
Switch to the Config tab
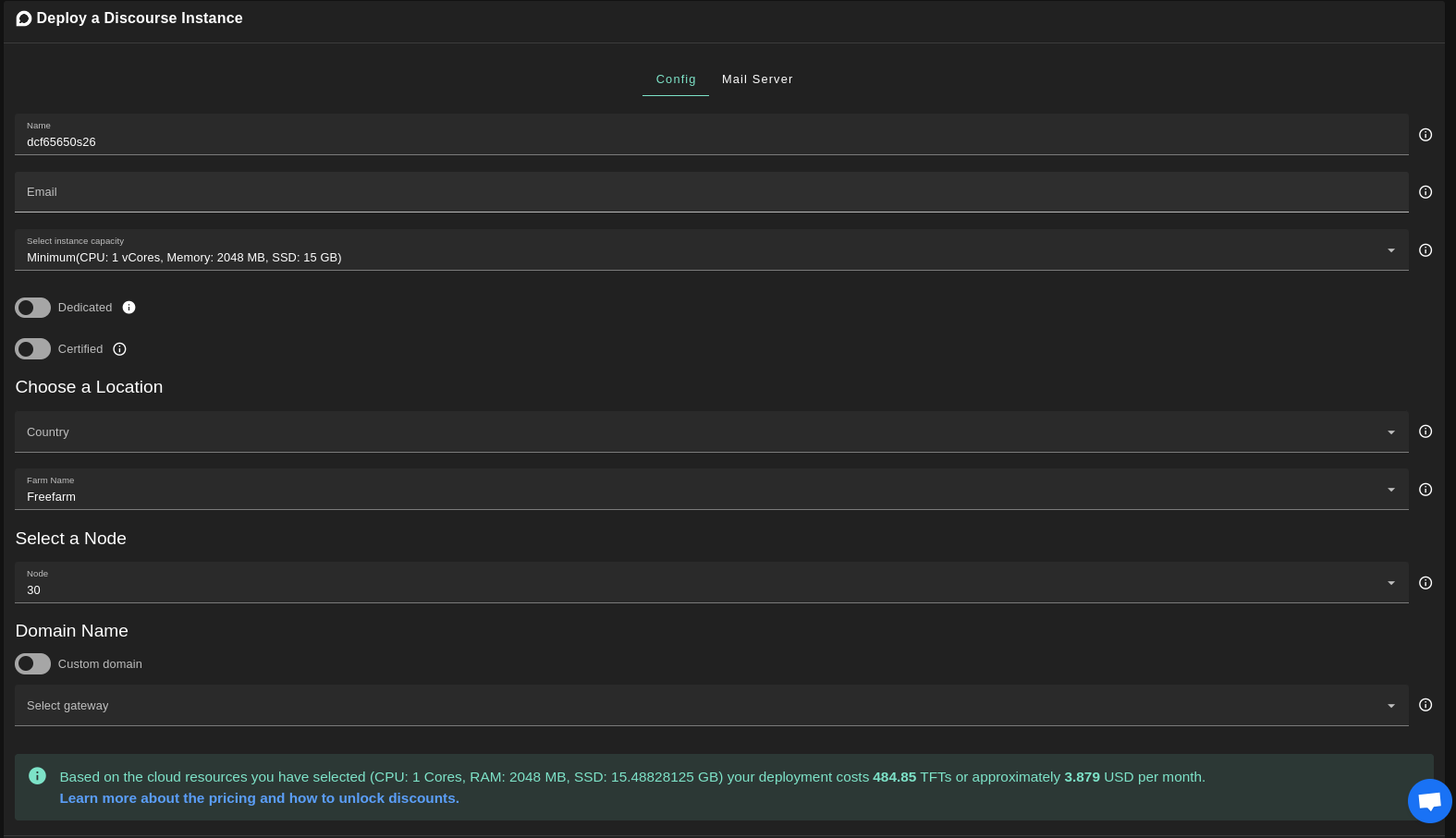coord(676,79)
